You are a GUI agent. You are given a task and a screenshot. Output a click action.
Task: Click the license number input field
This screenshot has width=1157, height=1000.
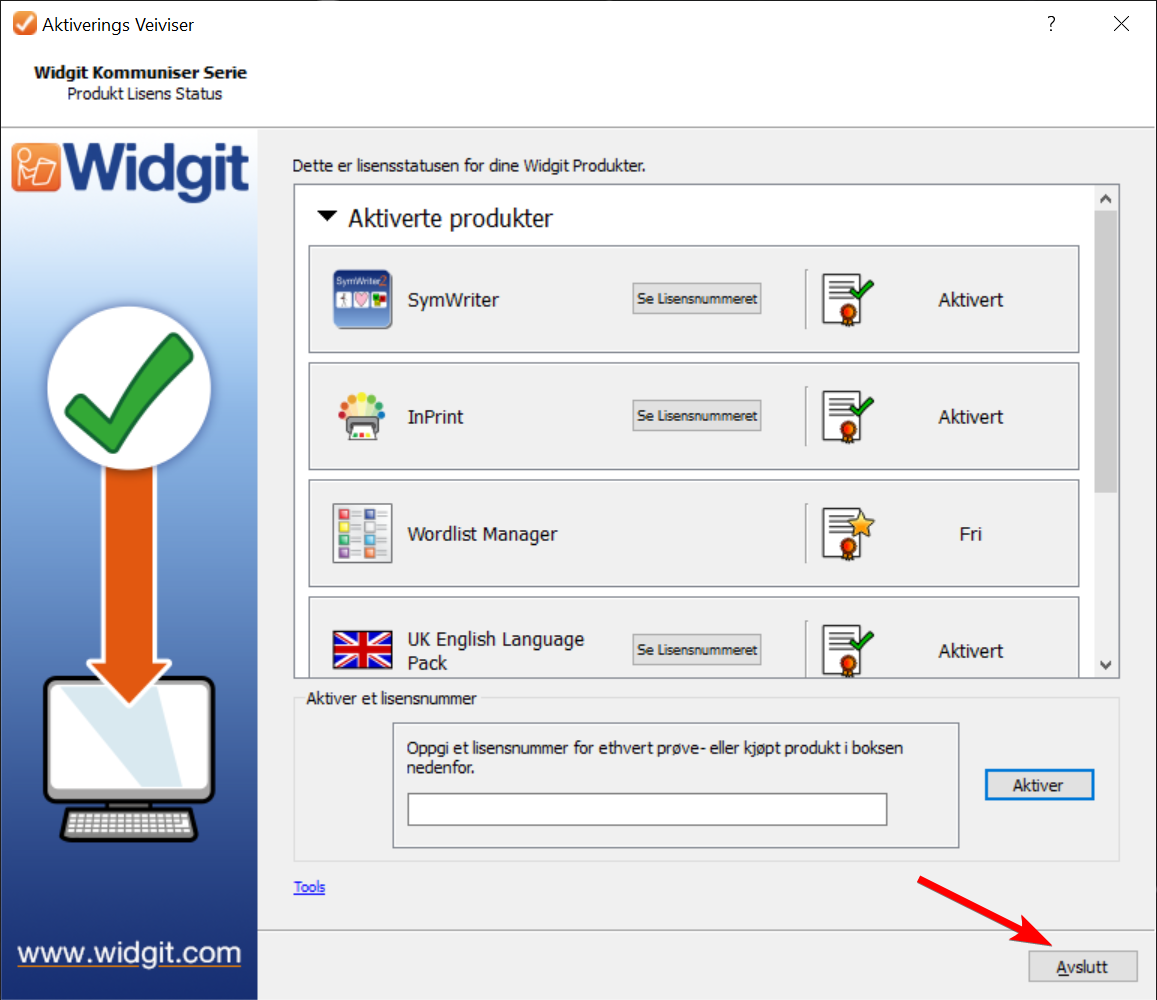pyautogui.click(x=647, y=810)
